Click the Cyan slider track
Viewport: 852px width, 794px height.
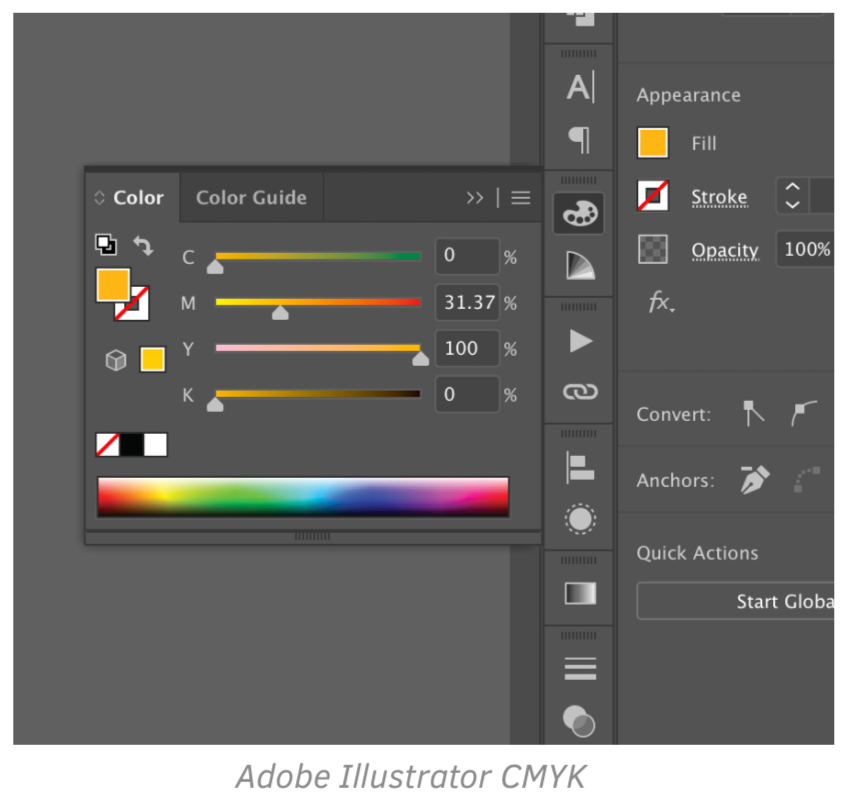pos(318,256)
